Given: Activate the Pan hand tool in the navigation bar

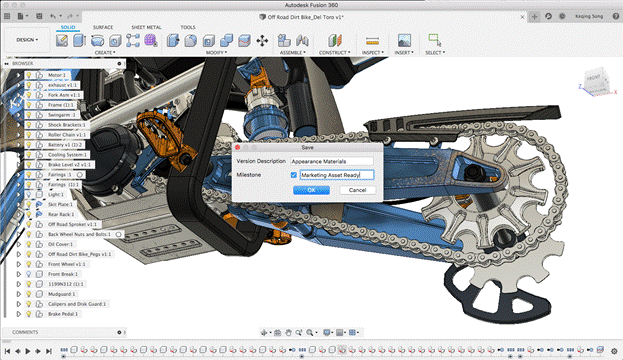Looking at the screenshot, I should point(288,333).
